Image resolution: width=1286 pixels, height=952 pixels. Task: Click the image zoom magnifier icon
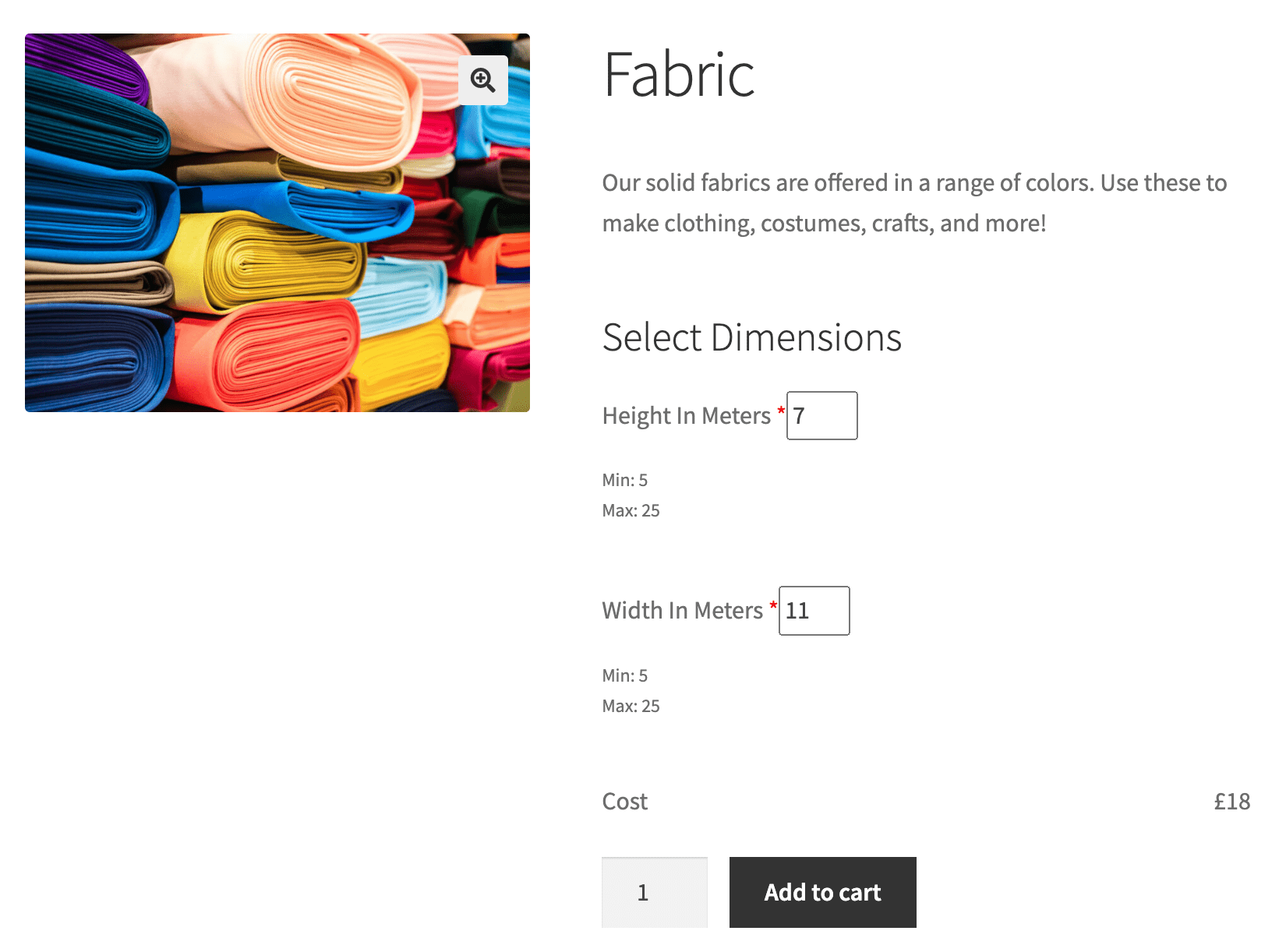(x=482, y=80)
